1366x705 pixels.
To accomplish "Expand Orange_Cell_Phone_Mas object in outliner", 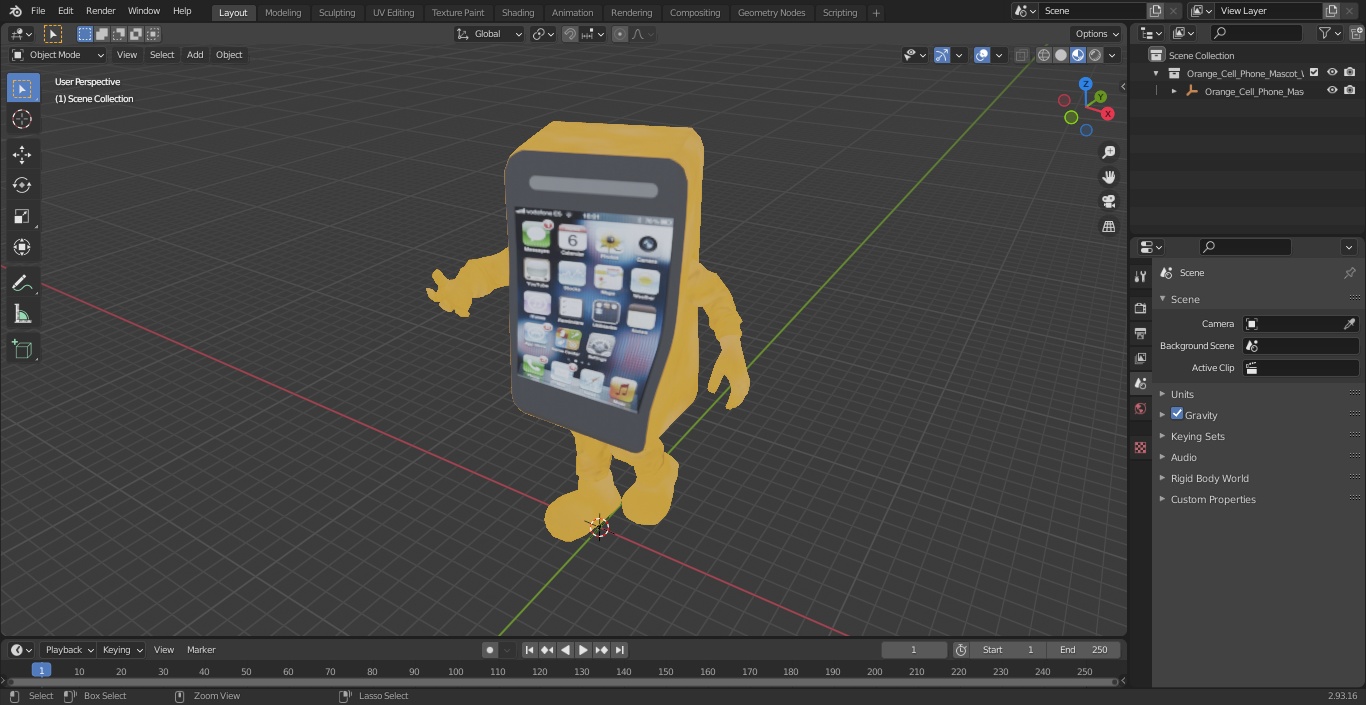I will (1174, 91).
